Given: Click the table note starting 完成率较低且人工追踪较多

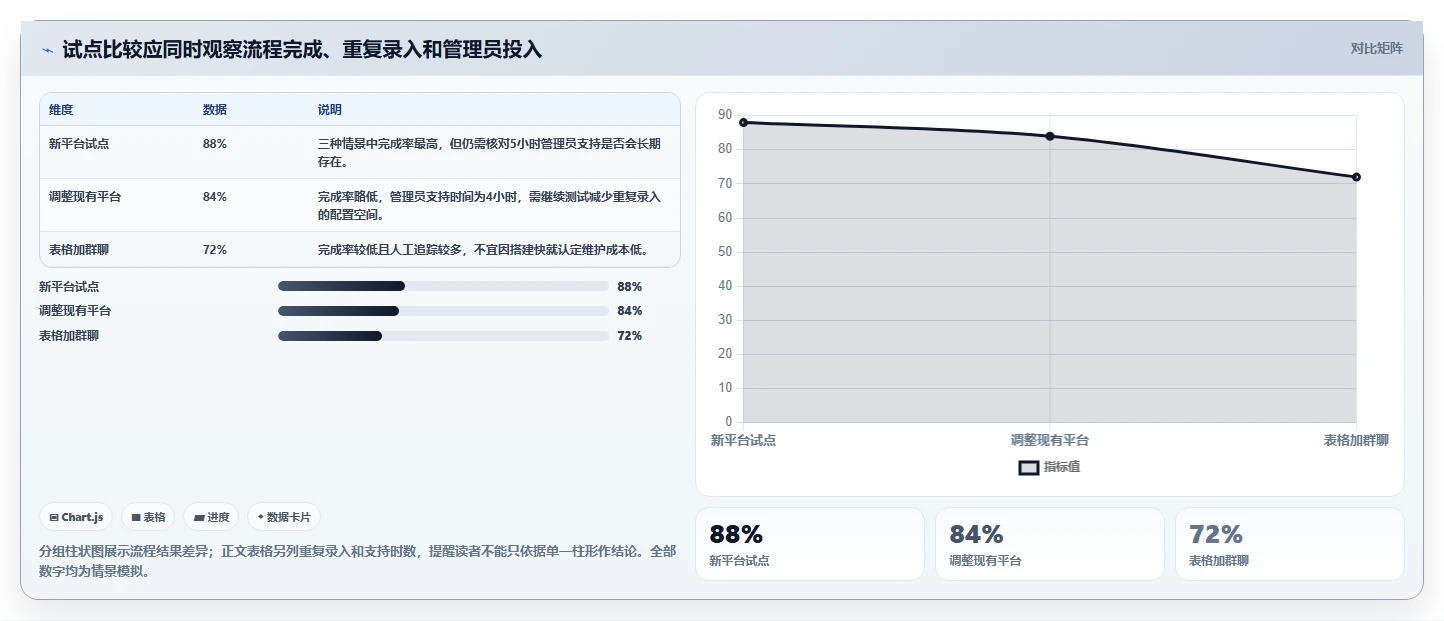Looking at the screenshot, I should click(483, 250).
